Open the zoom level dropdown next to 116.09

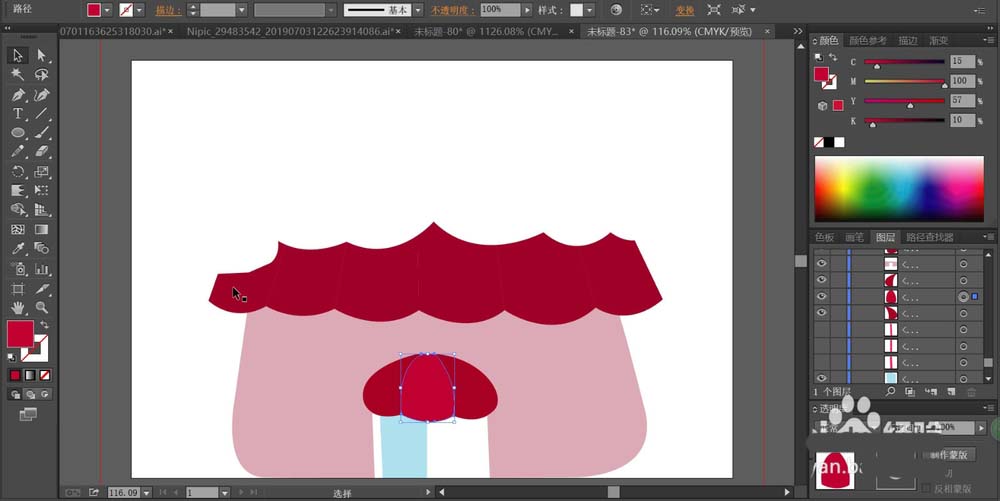tap(147, 493)
